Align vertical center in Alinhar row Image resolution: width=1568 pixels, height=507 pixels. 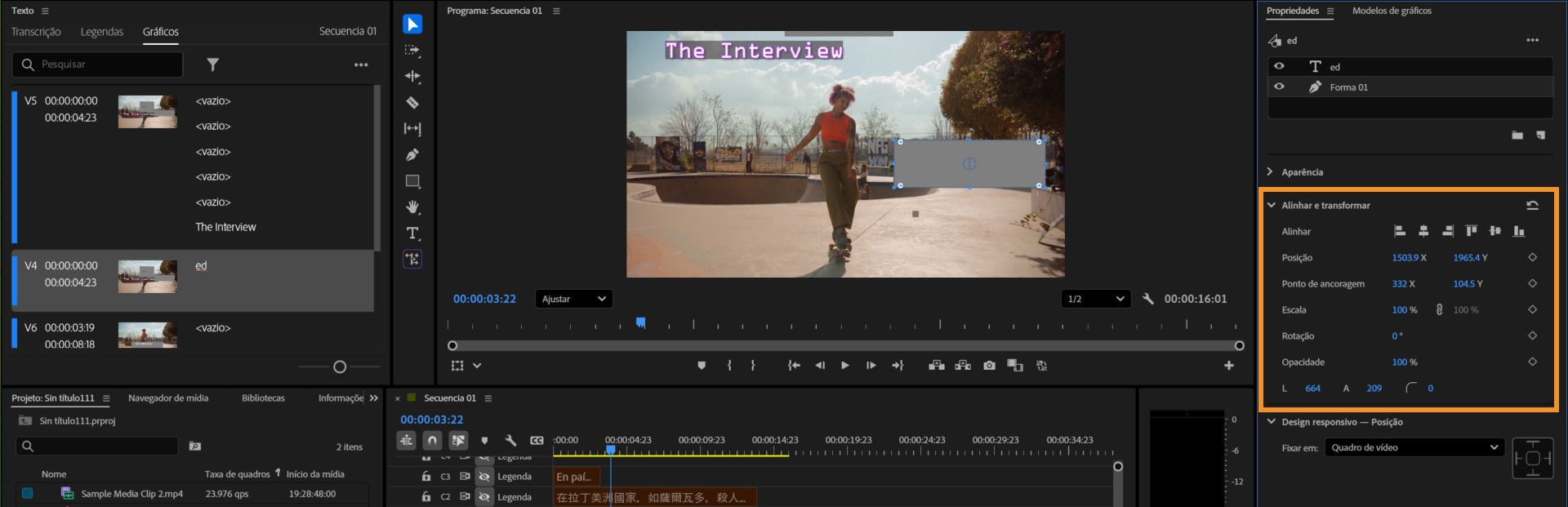pyautogui.click(x=1495, y=231)
